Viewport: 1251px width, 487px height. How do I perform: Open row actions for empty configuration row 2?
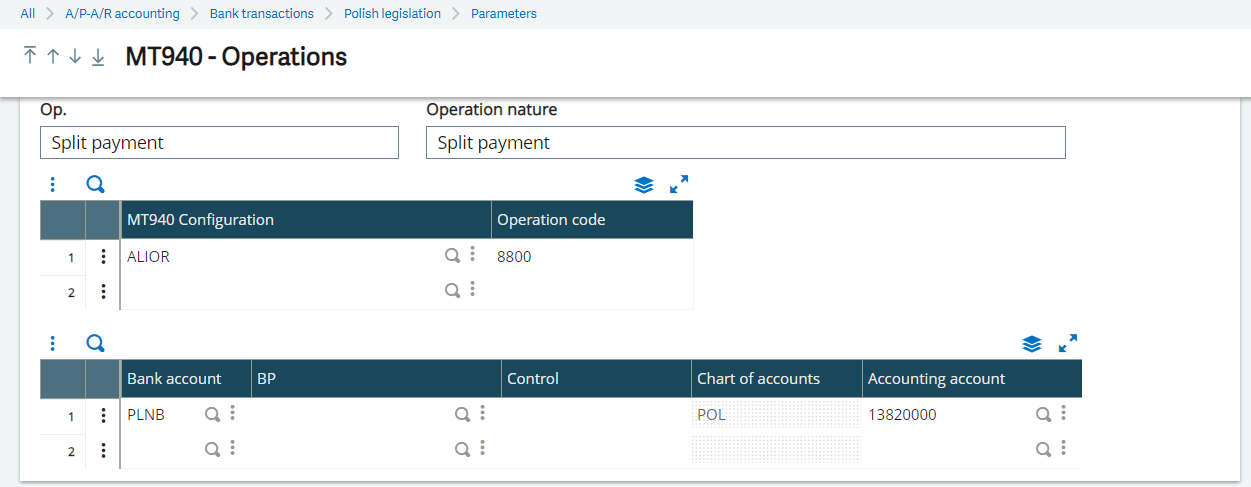point(103,292)
